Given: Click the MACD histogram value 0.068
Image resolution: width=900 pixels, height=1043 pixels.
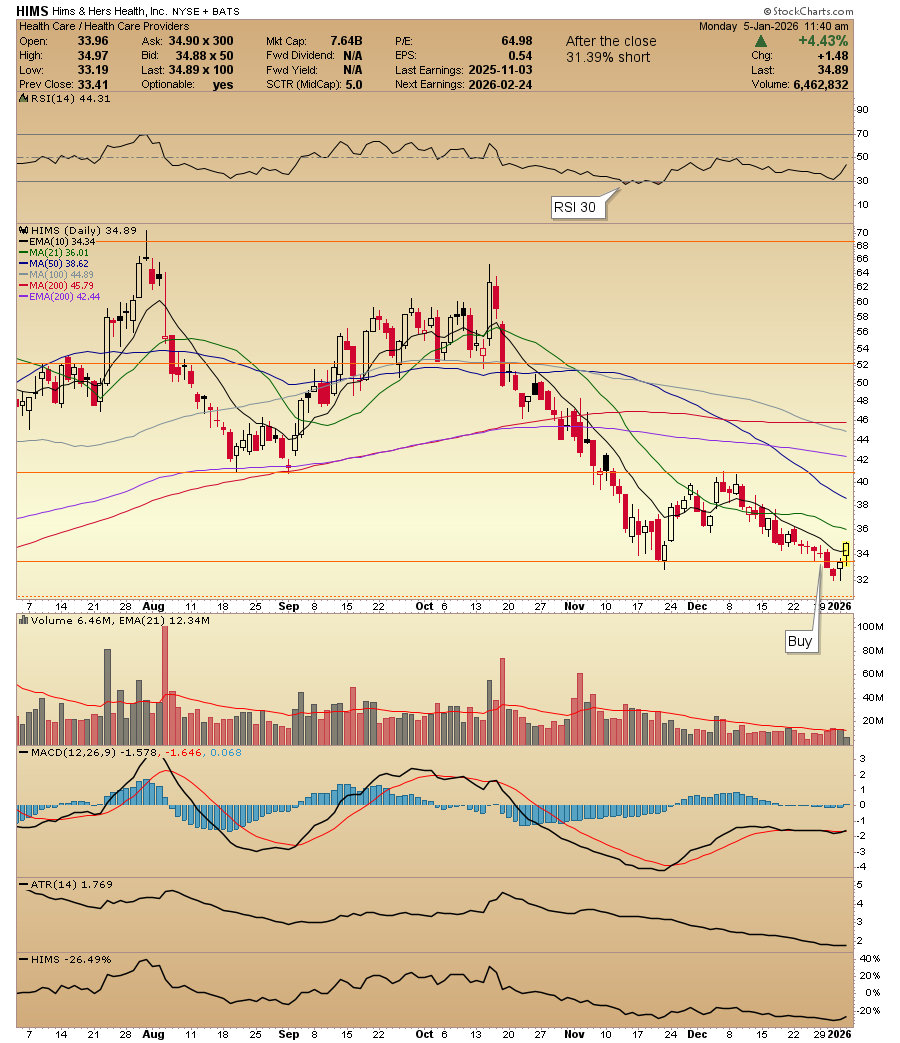Looking at the screenshot, I should [x=225, y=753].
